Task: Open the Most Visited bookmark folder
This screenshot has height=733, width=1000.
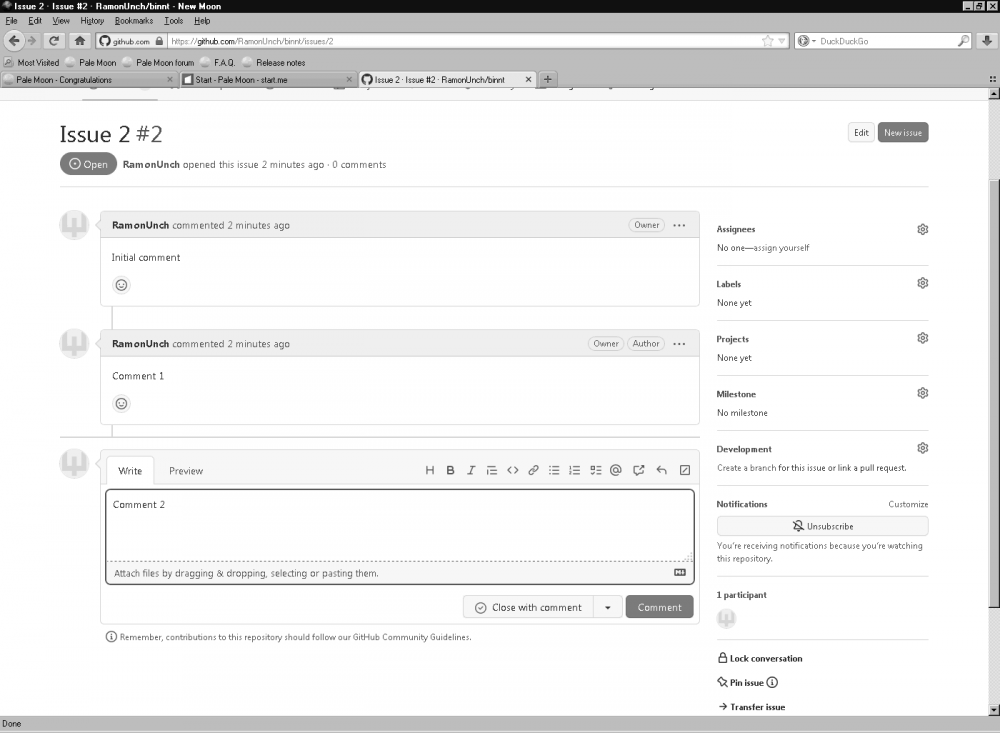Action: [x=32, y=63]
